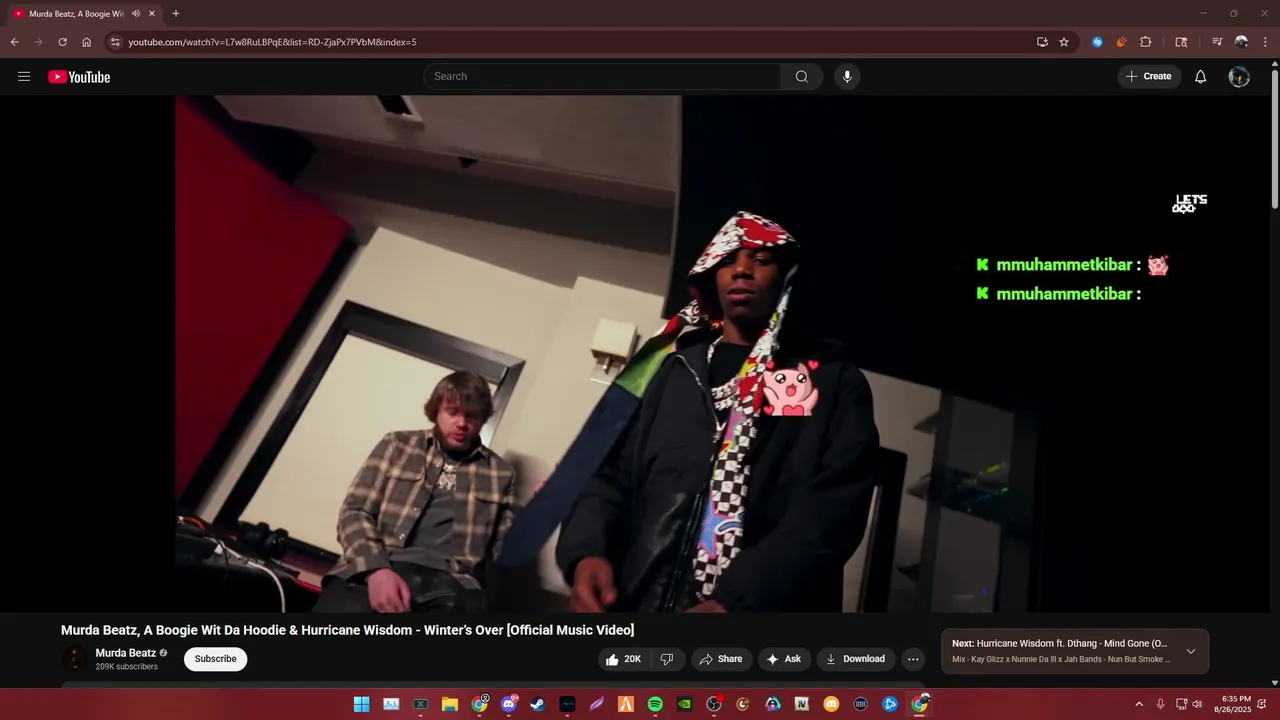
Task: Open File Explorer from taskbar
Action: (x=450, y=704)
